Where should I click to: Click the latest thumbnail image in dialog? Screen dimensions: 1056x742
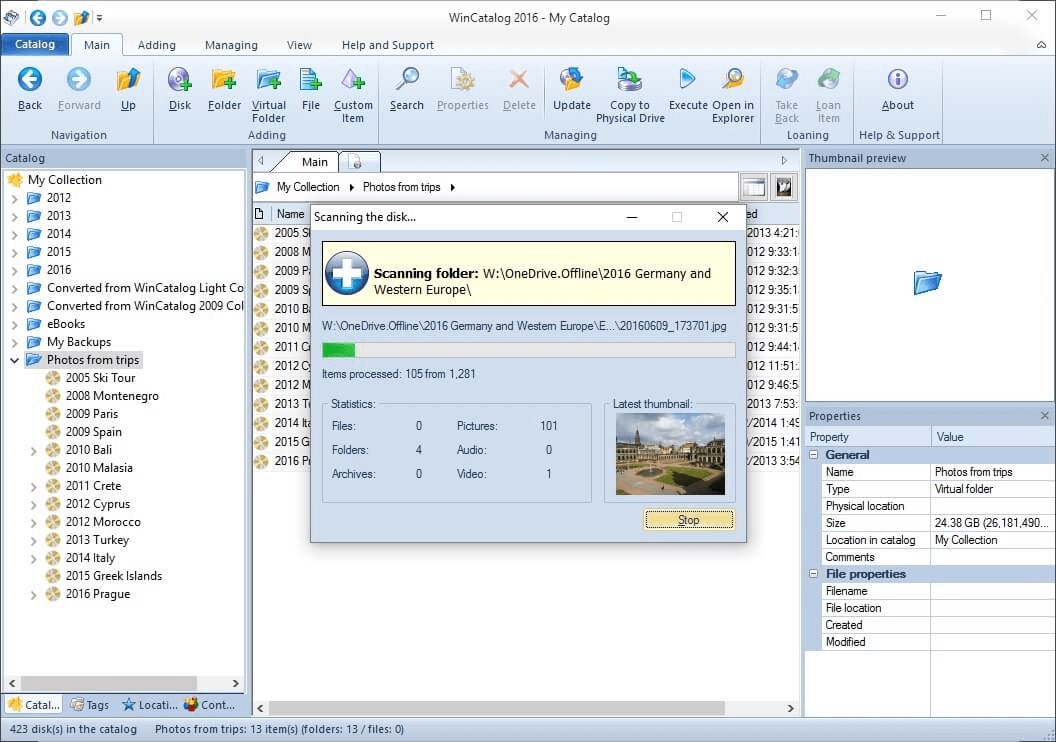pos(670,454)
